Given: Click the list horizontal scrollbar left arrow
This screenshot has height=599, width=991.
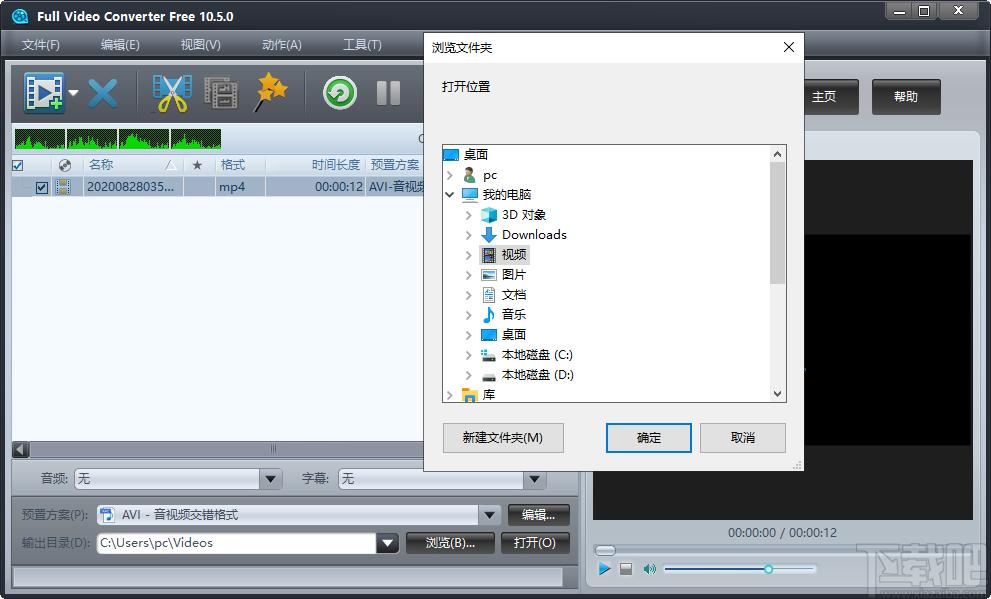Looking at the screenshot, I should pos(20,449).
